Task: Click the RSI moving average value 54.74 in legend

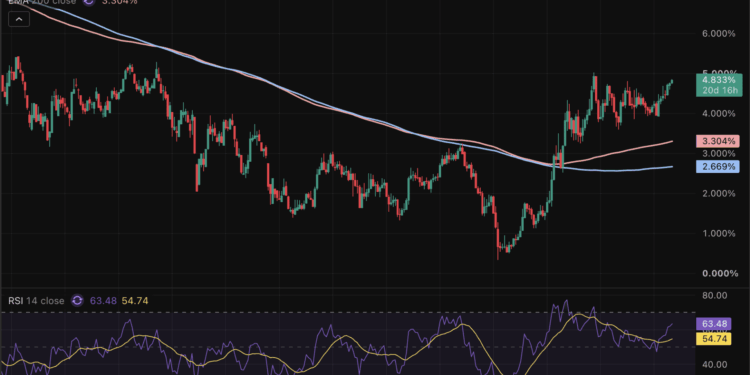Action: tap(135, 301)
